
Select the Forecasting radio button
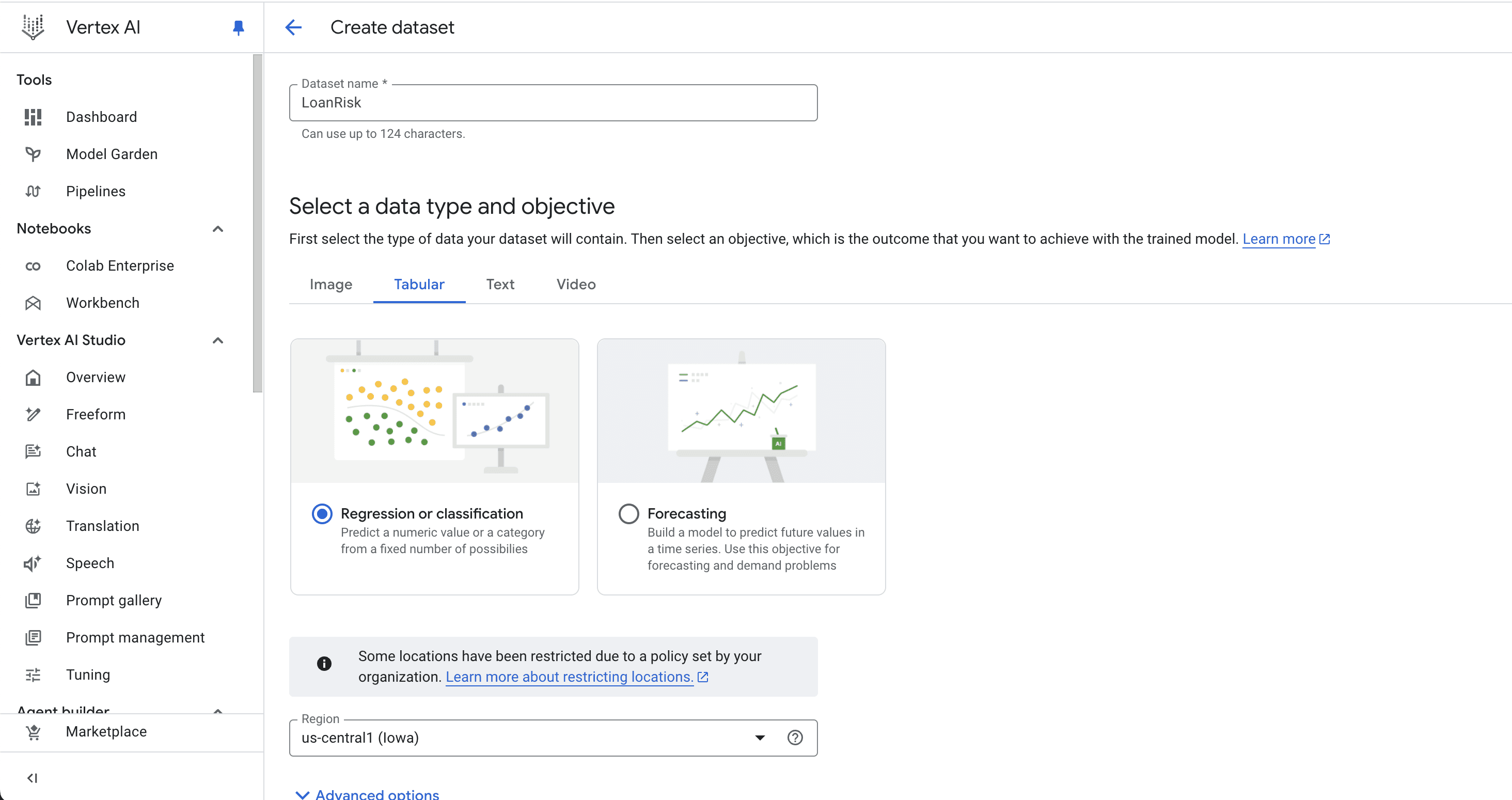coord(628,513)
